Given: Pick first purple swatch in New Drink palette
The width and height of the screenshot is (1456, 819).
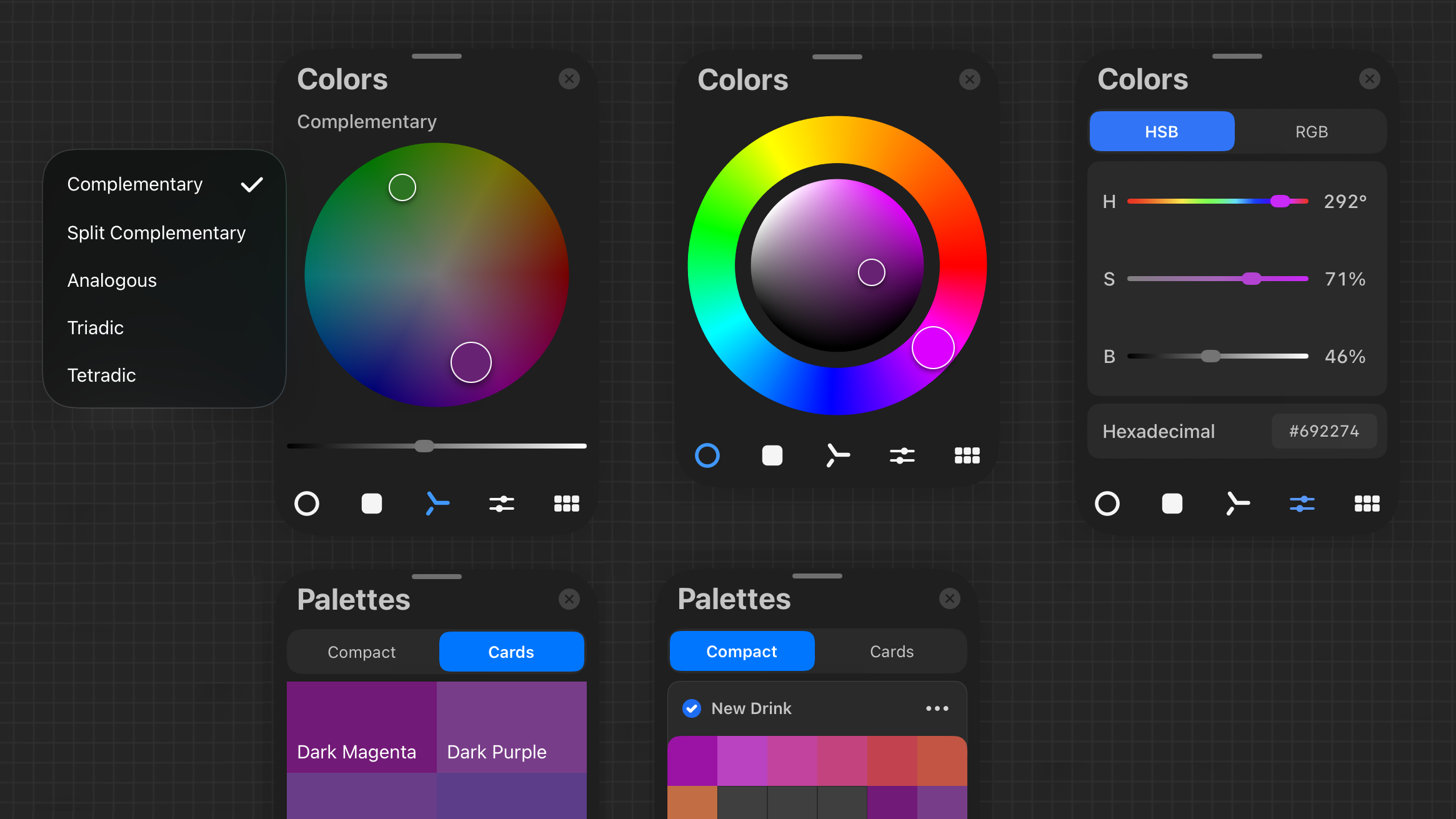Looking at the screenshot, I should tap(692, 761).
